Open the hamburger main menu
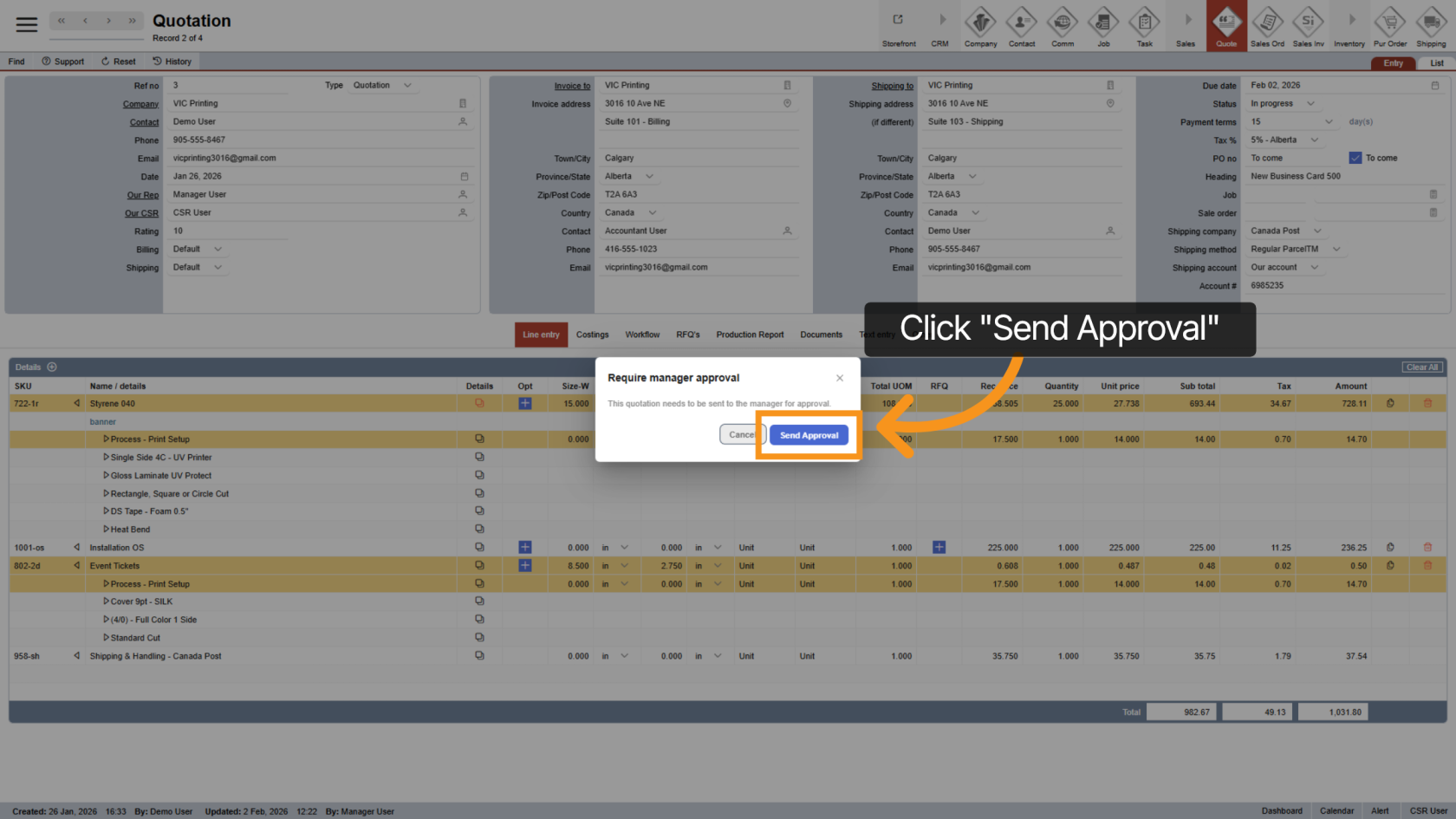The image size is (1456, 819). pyautogui.click(x=27, y=24)
